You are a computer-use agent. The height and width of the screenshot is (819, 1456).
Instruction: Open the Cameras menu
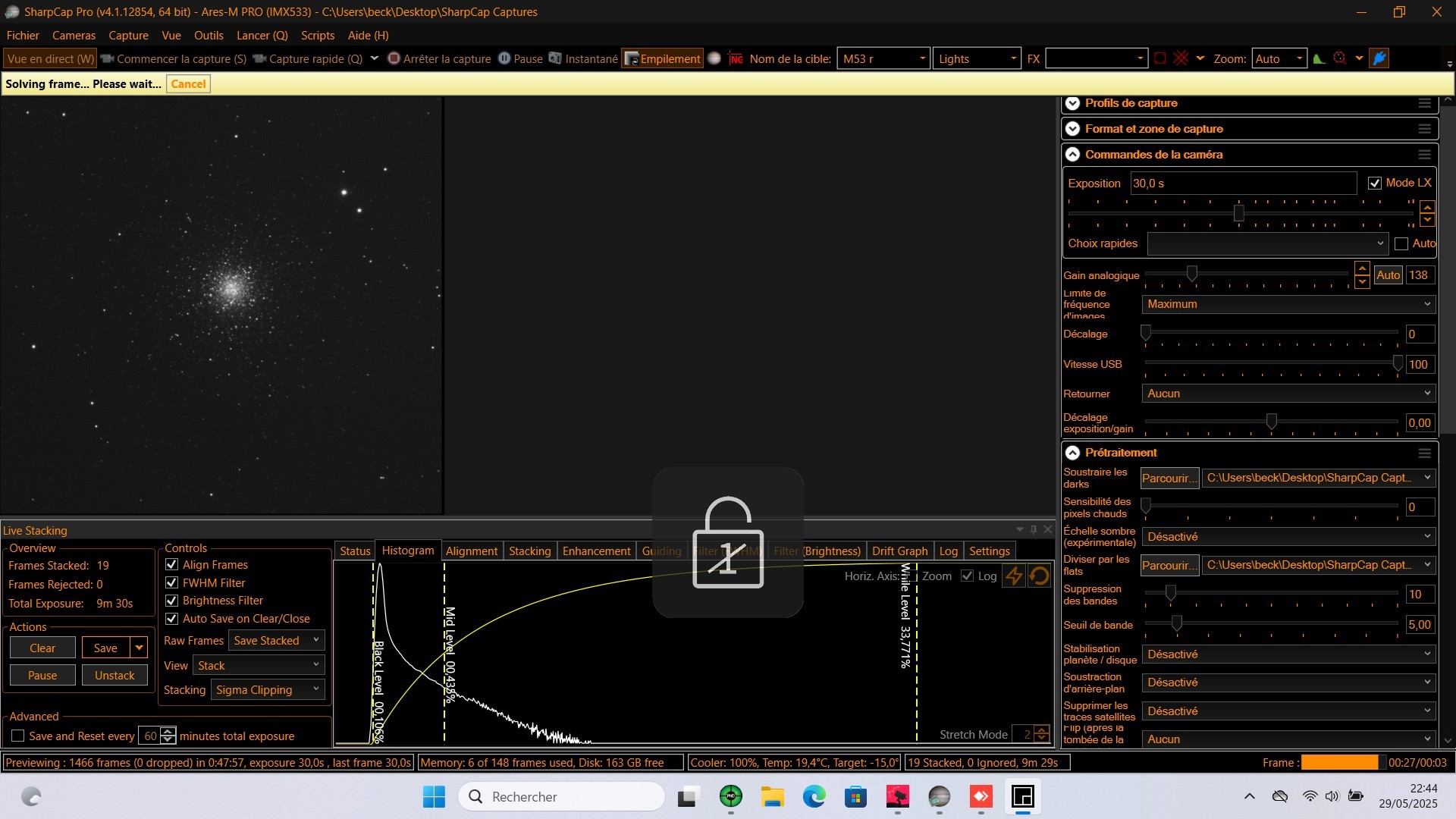coord(74,35)
